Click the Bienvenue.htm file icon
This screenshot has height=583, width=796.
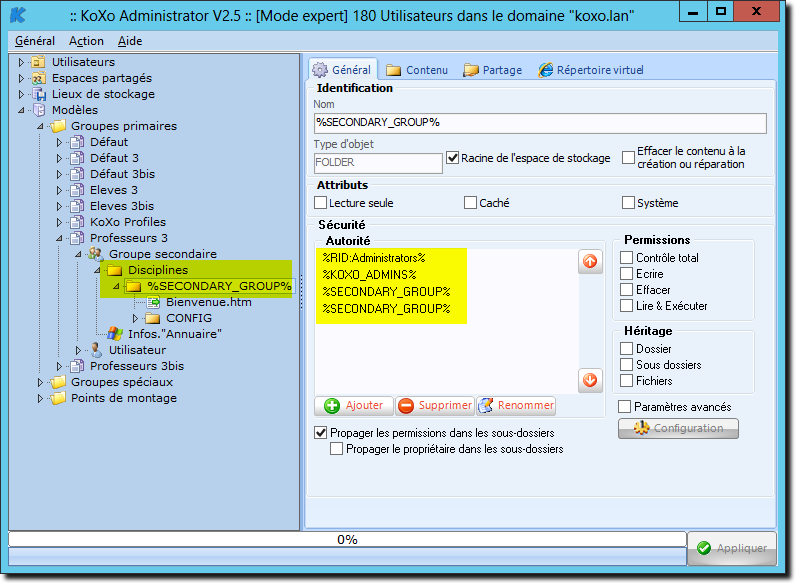(153, 302)
